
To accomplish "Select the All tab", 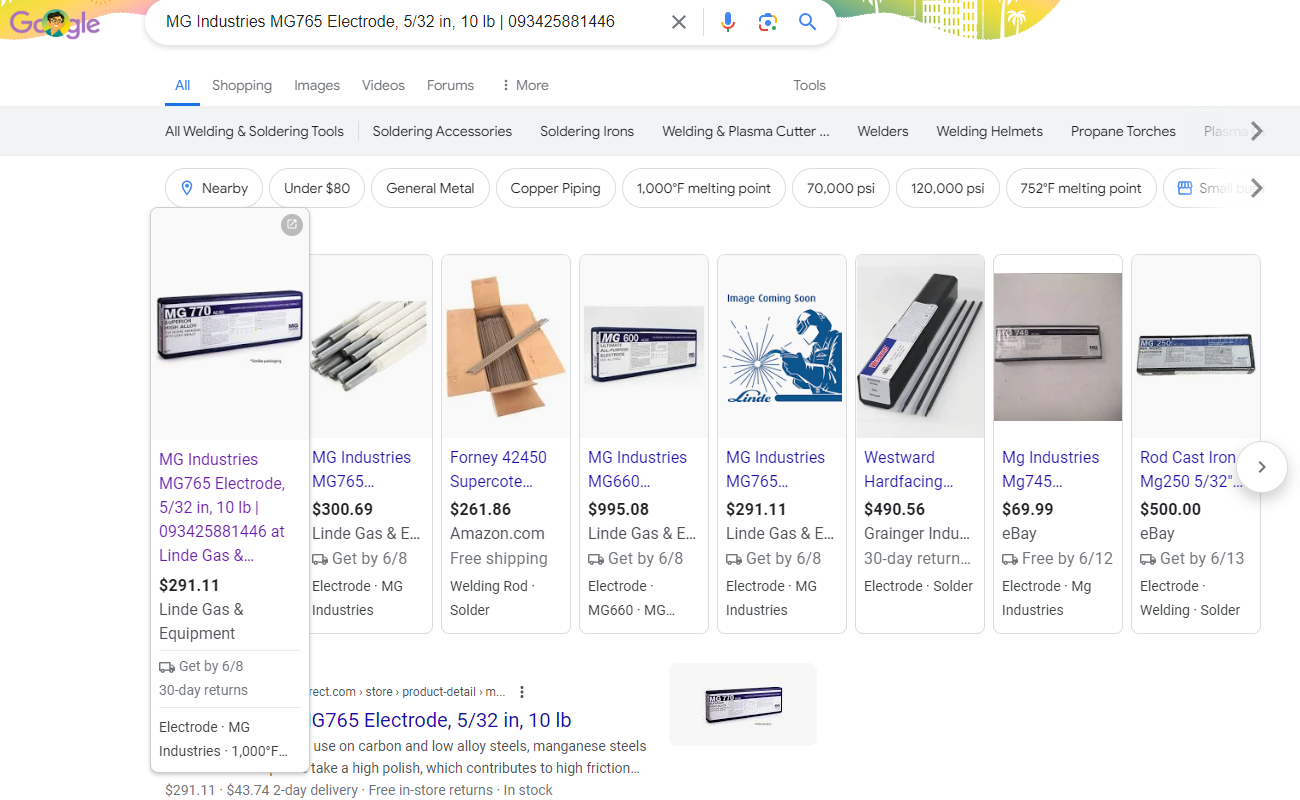I will click(182, 85).
